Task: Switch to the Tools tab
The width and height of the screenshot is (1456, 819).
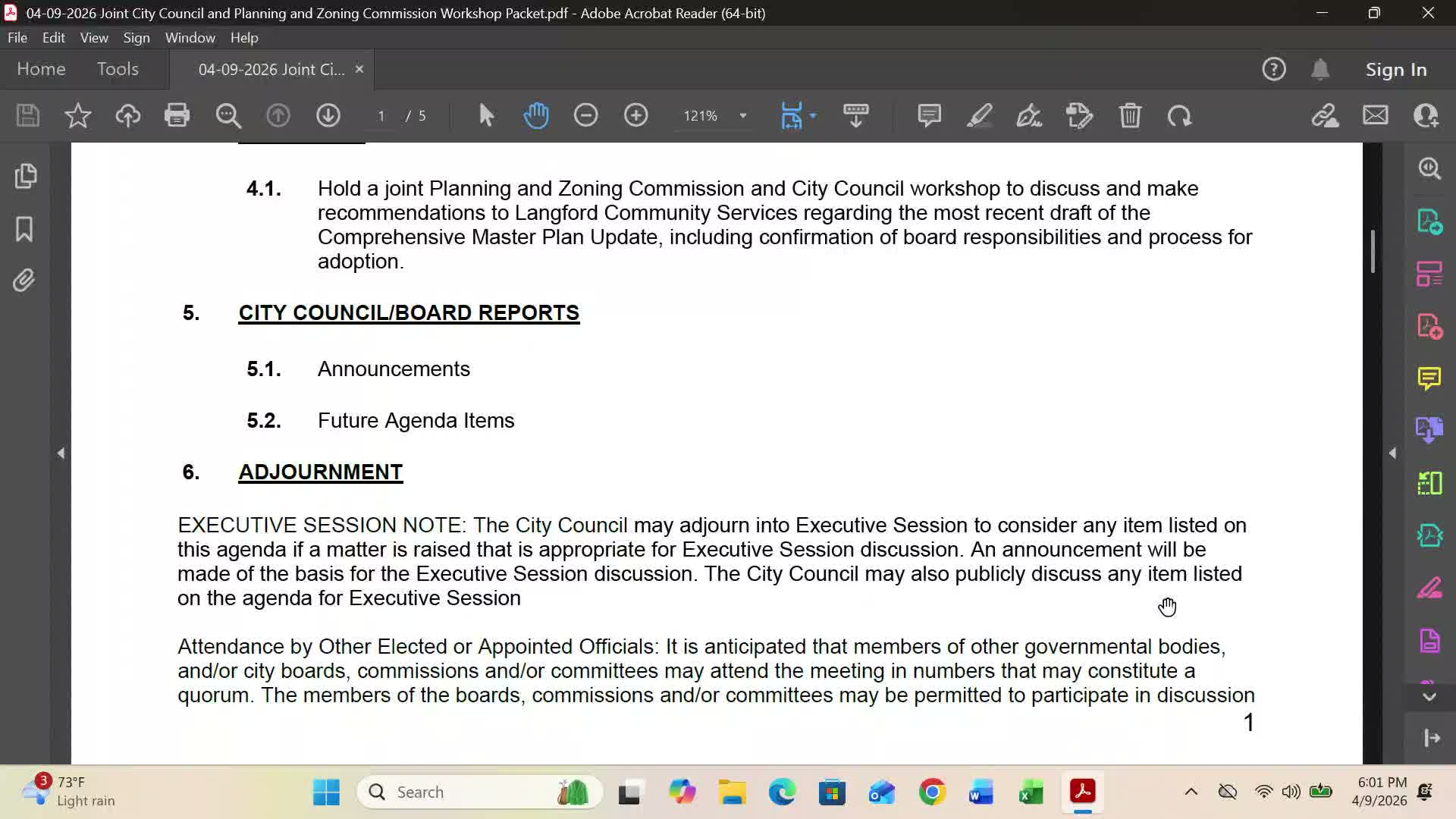Action: pos(118,69)
